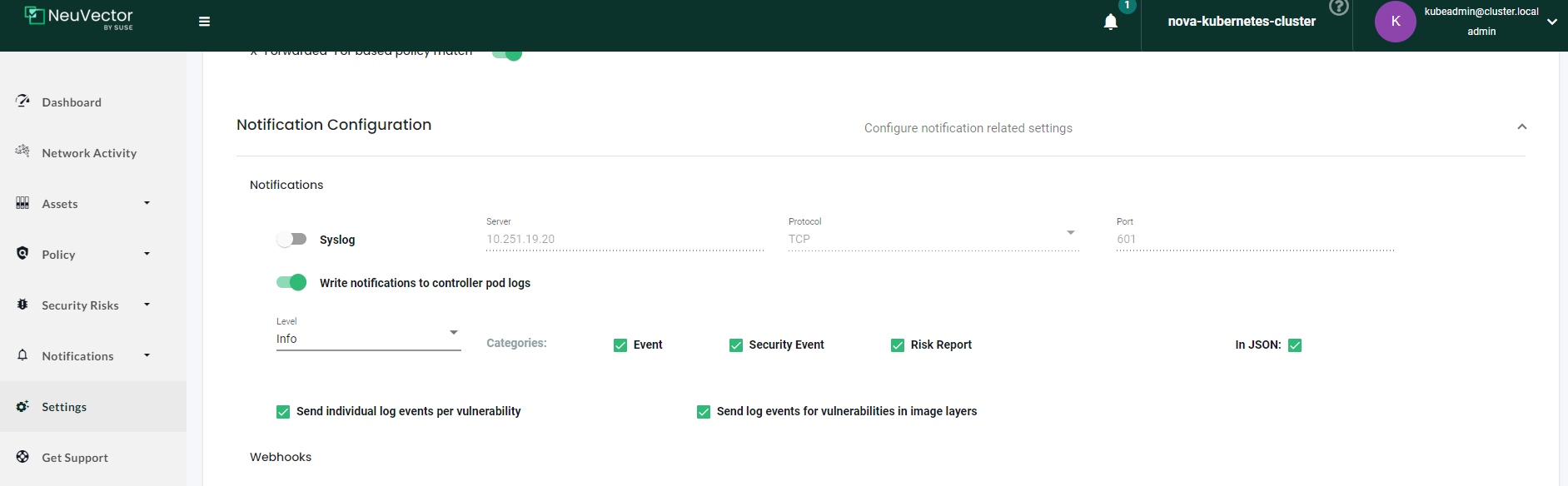Click the Categories label
The width and height of the screenshot is (1568, 486).
point(516,343)
